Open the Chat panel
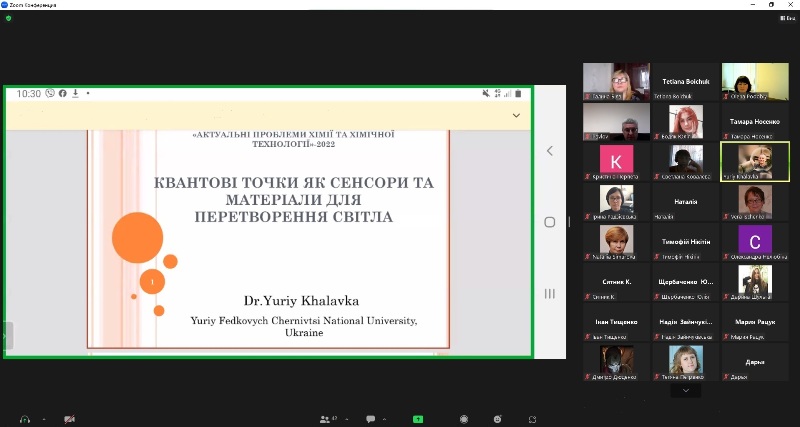This screenshot has height=427, width=800. click(x=371, y=419)
